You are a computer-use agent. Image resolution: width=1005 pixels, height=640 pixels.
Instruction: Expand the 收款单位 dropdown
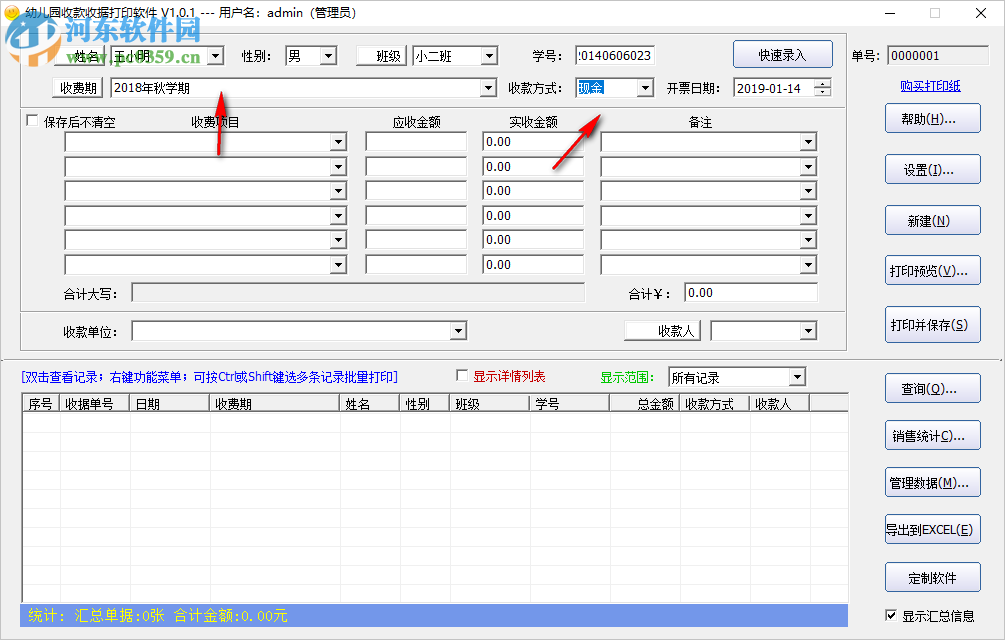pyautogui.click(x=458, y=331)
